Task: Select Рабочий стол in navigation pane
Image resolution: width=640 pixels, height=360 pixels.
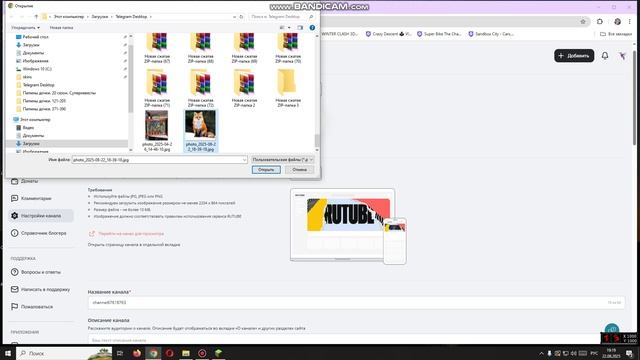Action: [36, 37]
